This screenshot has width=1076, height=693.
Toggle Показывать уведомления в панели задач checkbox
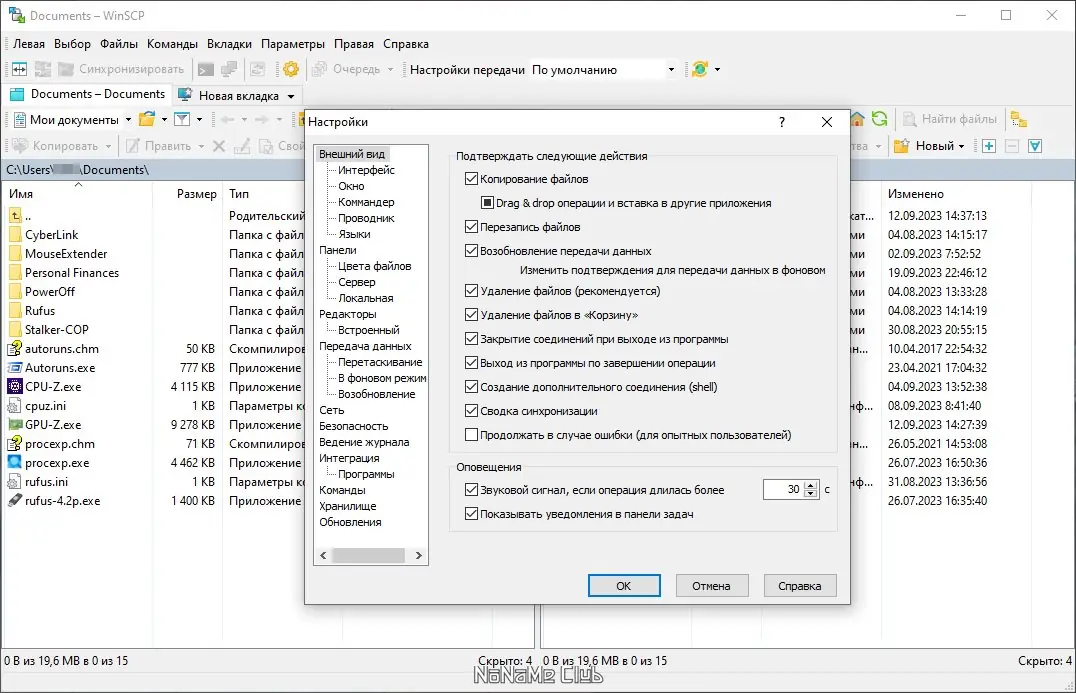pyautogui.click(x=471, y=514)
